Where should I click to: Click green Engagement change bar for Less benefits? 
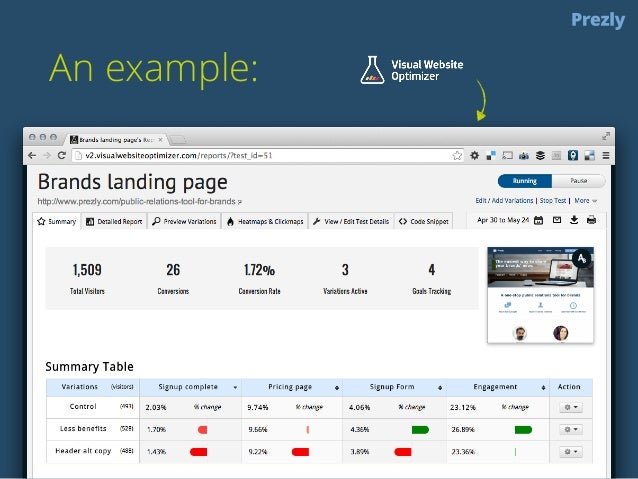point(523,430)
